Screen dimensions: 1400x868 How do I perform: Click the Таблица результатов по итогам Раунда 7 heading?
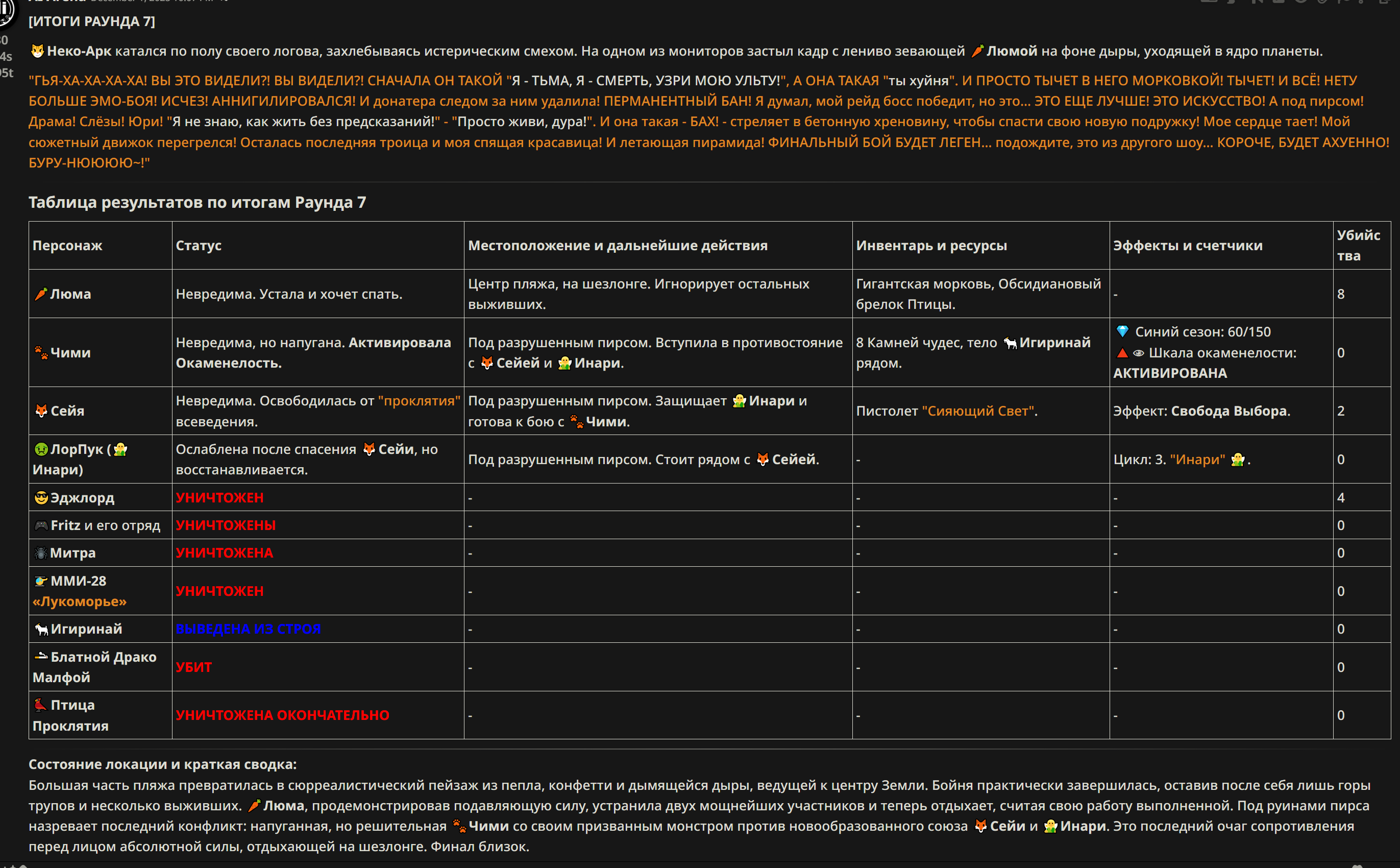[x=198, y=202]
